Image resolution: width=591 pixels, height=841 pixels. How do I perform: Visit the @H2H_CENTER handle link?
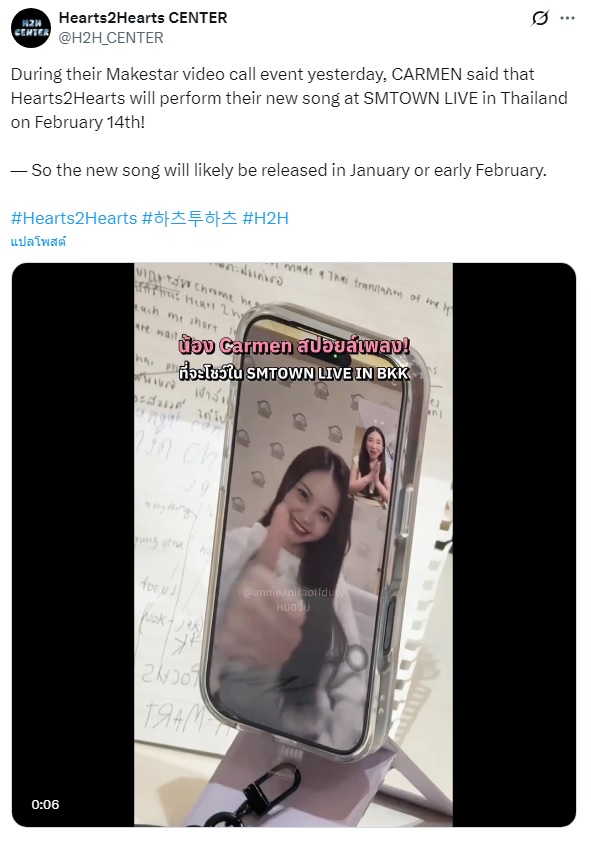111,38
